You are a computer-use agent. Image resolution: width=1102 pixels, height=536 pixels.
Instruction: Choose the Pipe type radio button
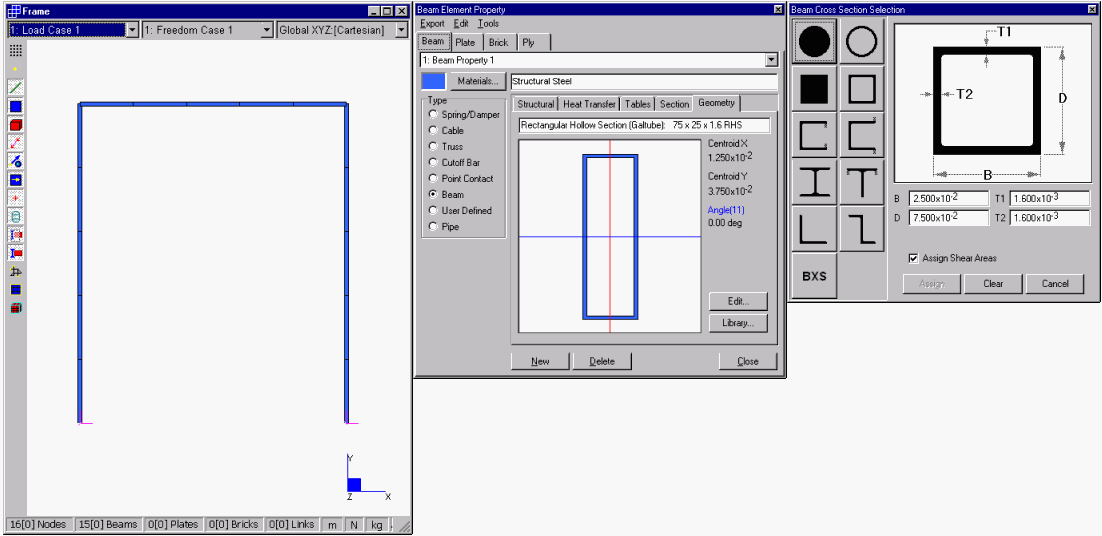tap(433, 227)
